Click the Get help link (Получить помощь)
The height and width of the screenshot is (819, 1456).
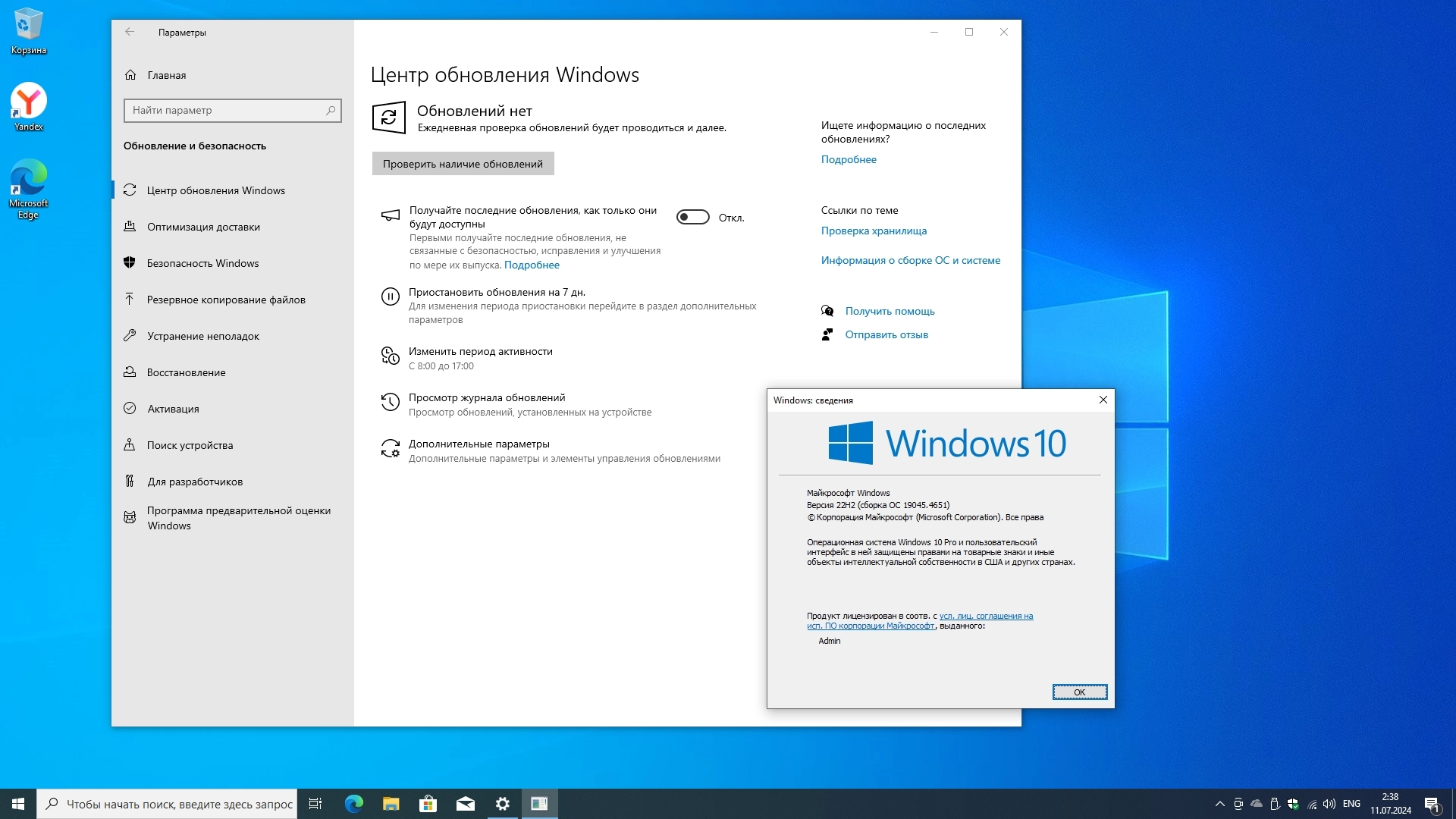(x=890, y=311)
